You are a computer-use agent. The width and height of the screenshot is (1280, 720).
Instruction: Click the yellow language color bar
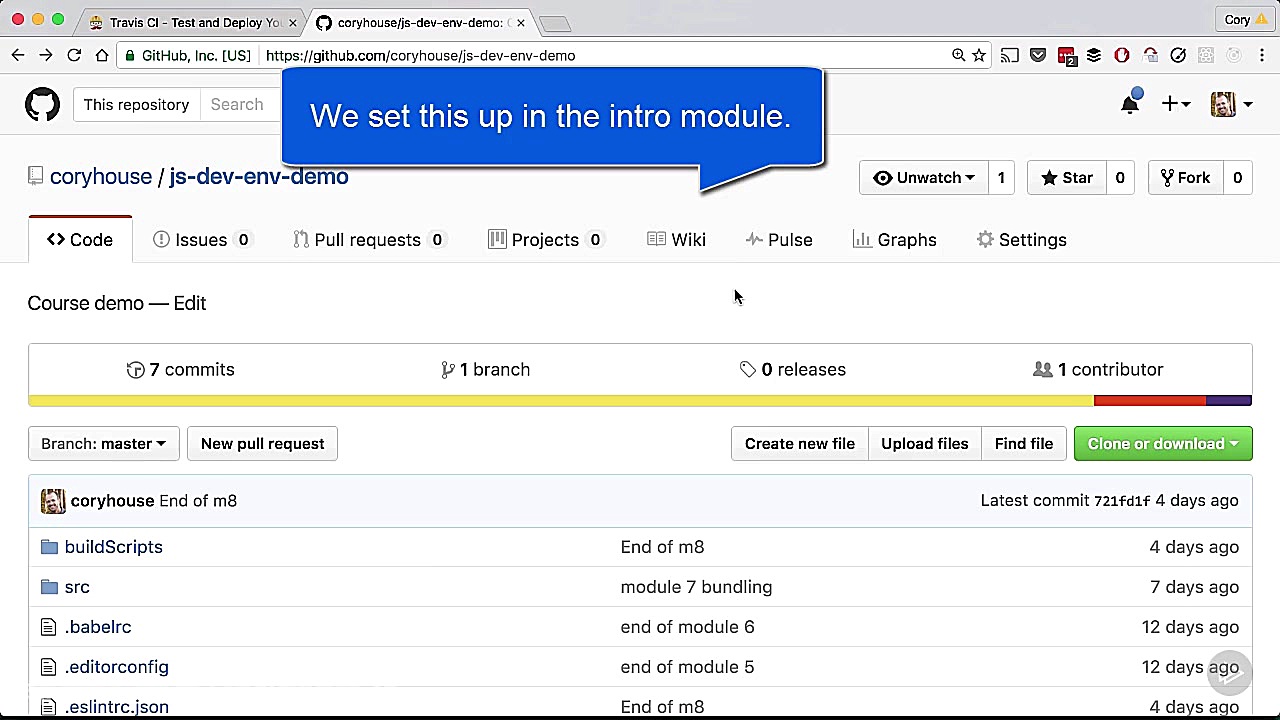pos(560,401)
